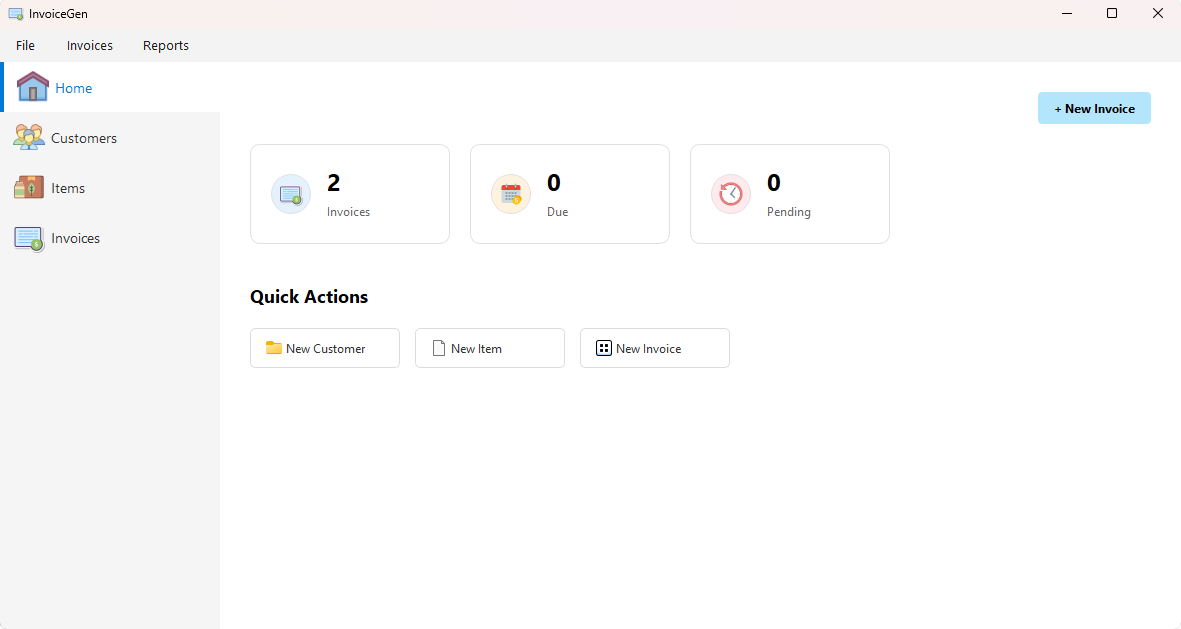Click the grid icon in New Invoice quick action
This screenshot has height=629, width=1181.
[x=603, y=348]
